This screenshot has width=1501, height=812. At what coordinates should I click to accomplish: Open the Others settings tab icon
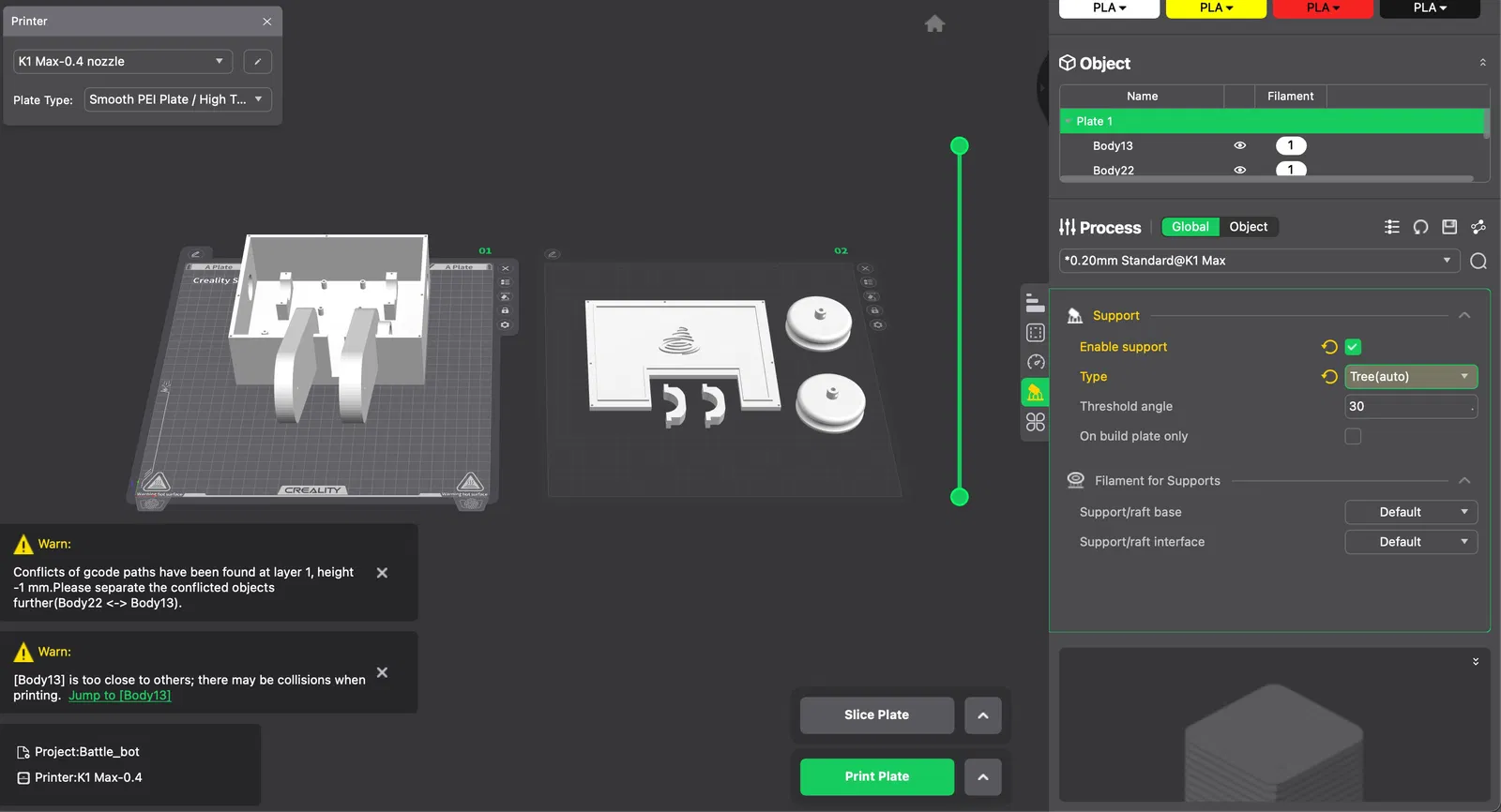click(1035, 422)
